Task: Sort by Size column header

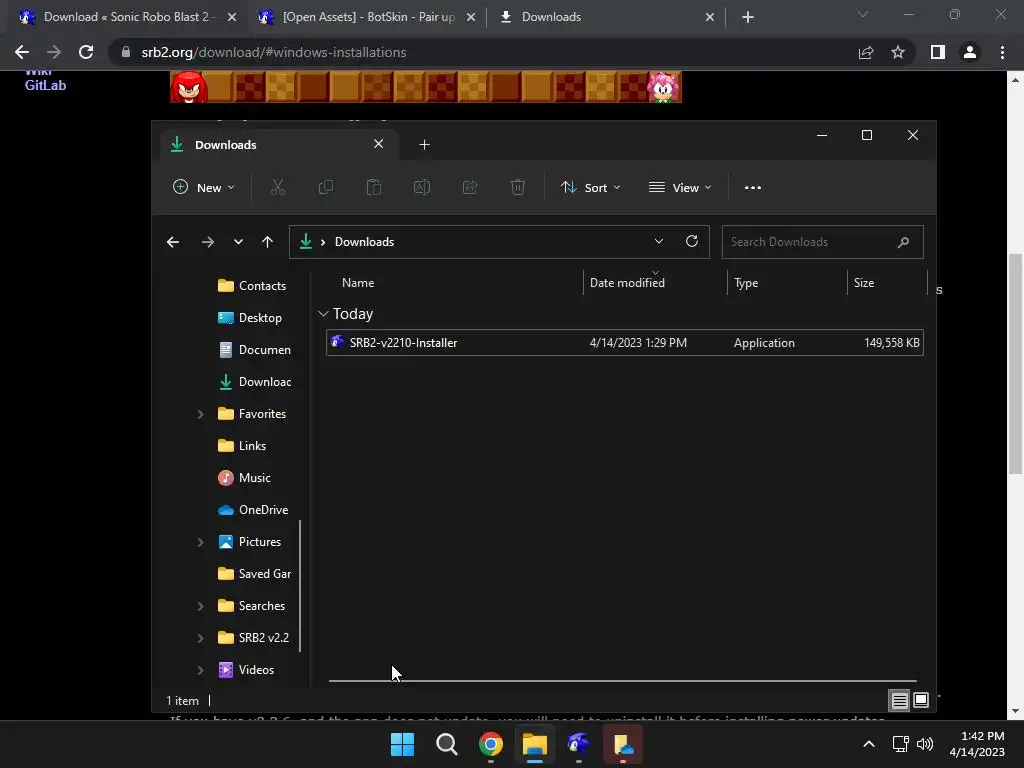Action: point(863,283)
